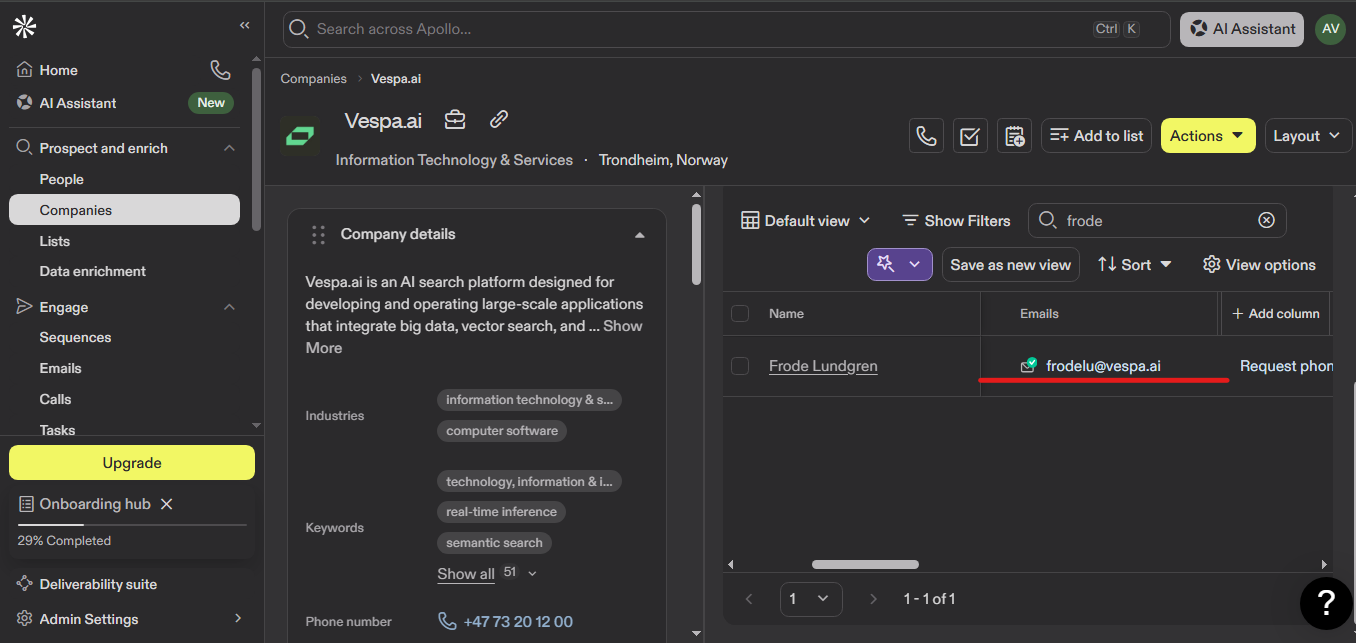1356x643 pixels.
Task: Open the Sort dropdown
Action: pyautogui.click(x=1134, y=264)
